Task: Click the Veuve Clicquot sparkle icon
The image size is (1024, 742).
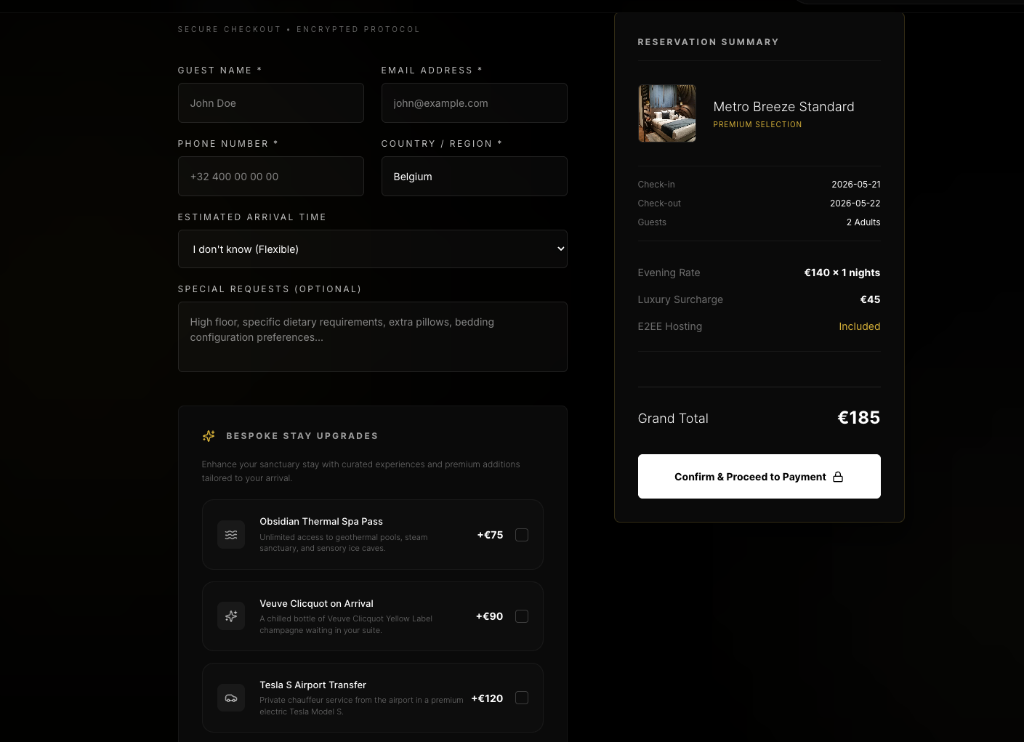Action: click(231, 616)
